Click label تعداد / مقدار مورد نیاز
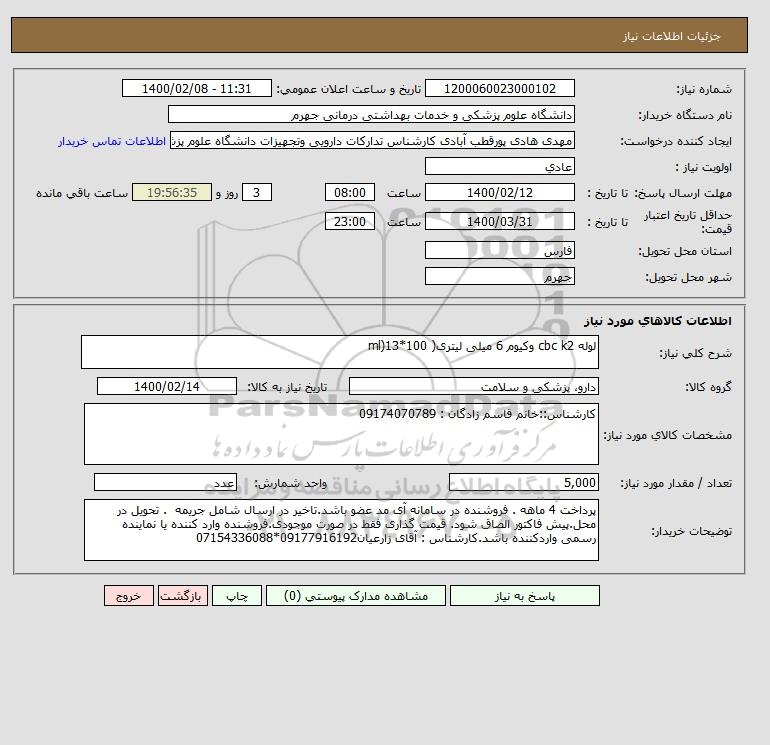Viewport: 770px width, 745px height. (676, 484)
